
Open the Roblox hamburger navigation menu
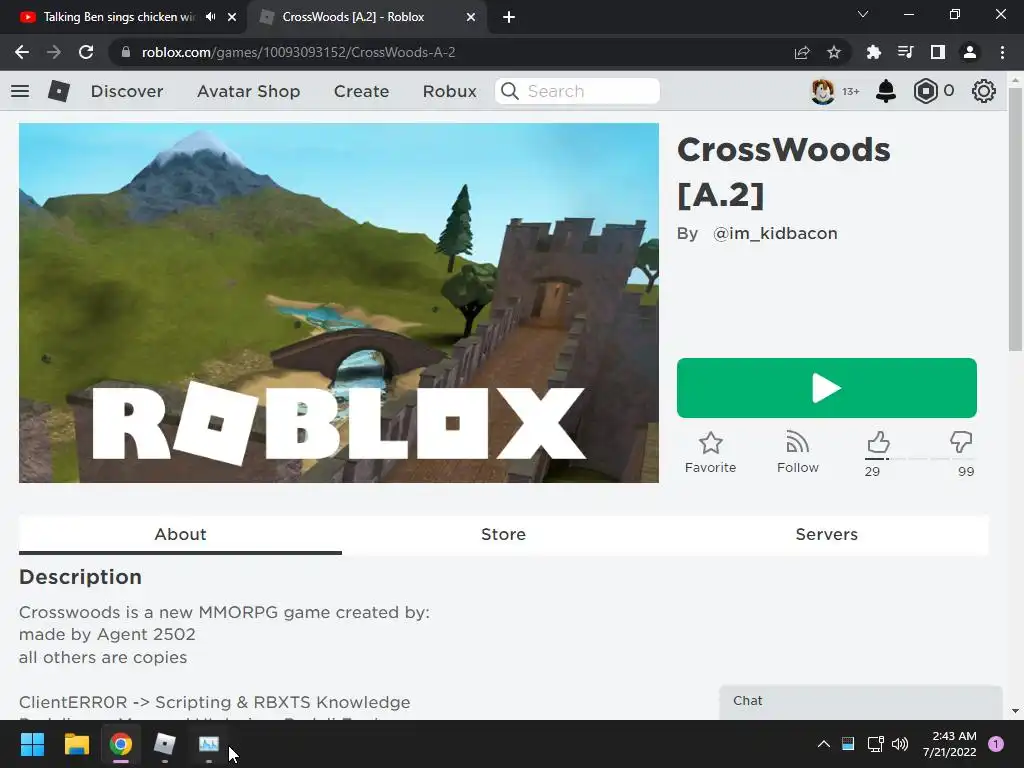tap(20, 91)
